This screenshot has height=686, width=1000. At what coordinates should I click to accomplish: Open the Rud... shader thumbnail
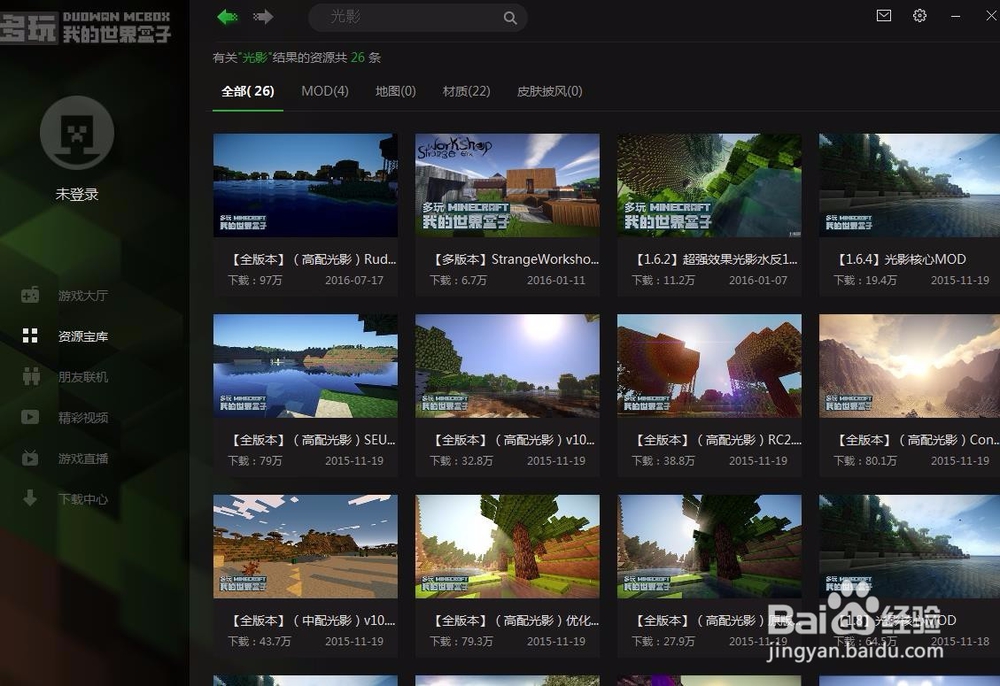(x=305, y=185)
